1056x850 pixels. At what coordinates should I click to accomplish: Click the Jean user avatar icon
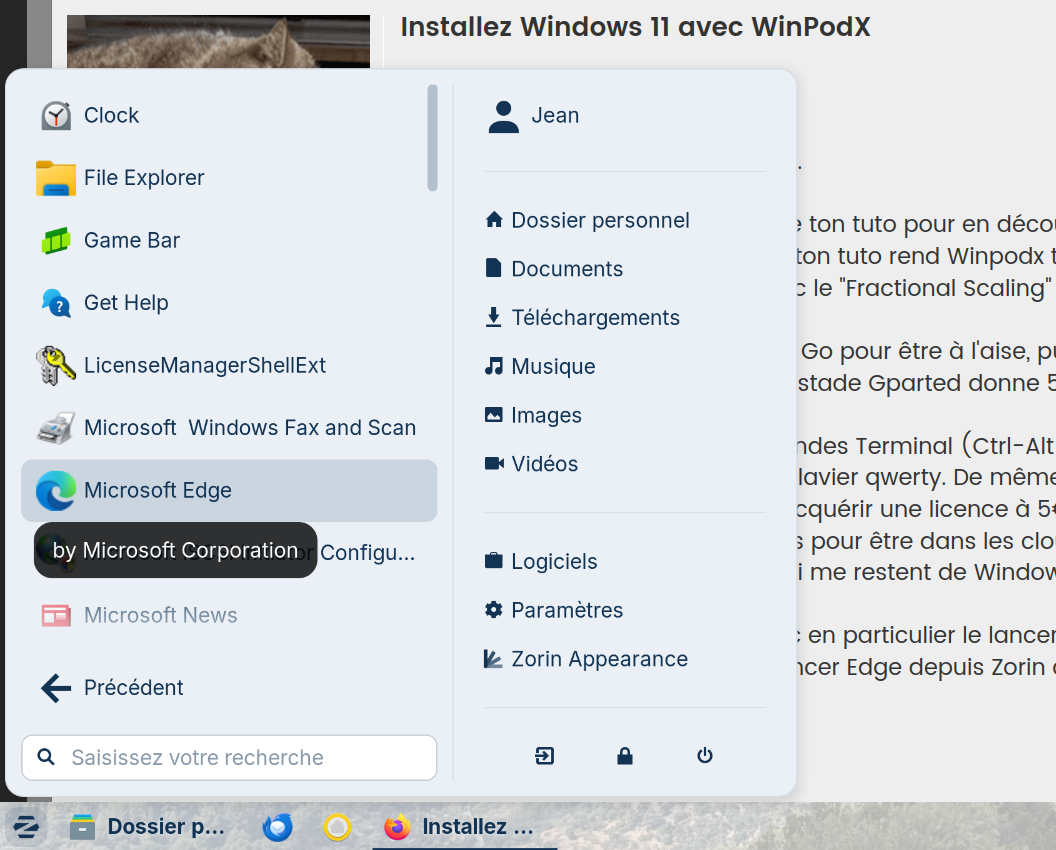pos(503,117)
